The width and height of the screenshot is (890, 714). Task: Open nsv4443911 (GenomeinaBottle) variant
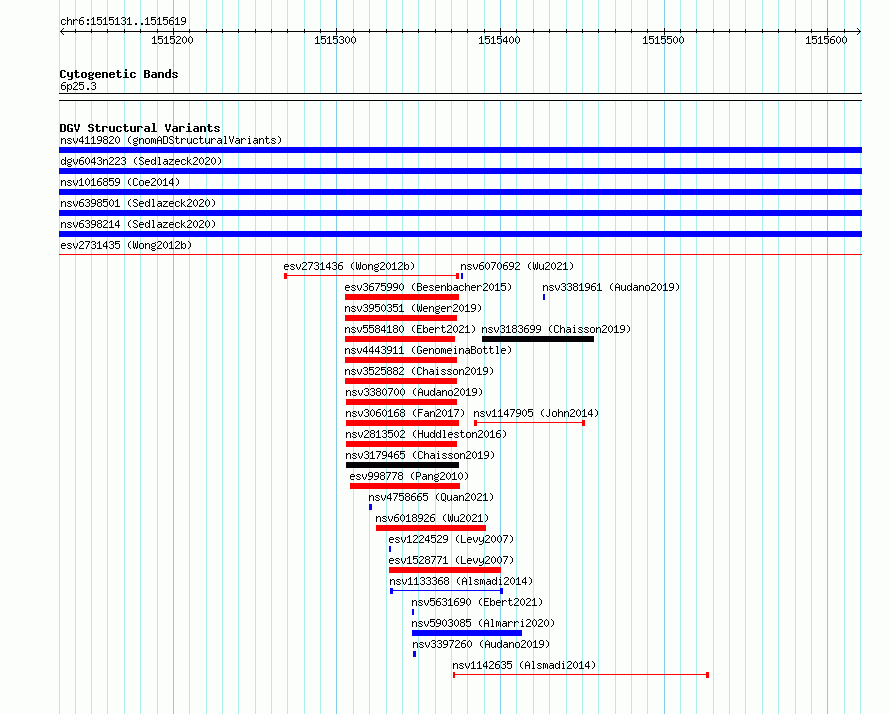click(x=428, y=350)
